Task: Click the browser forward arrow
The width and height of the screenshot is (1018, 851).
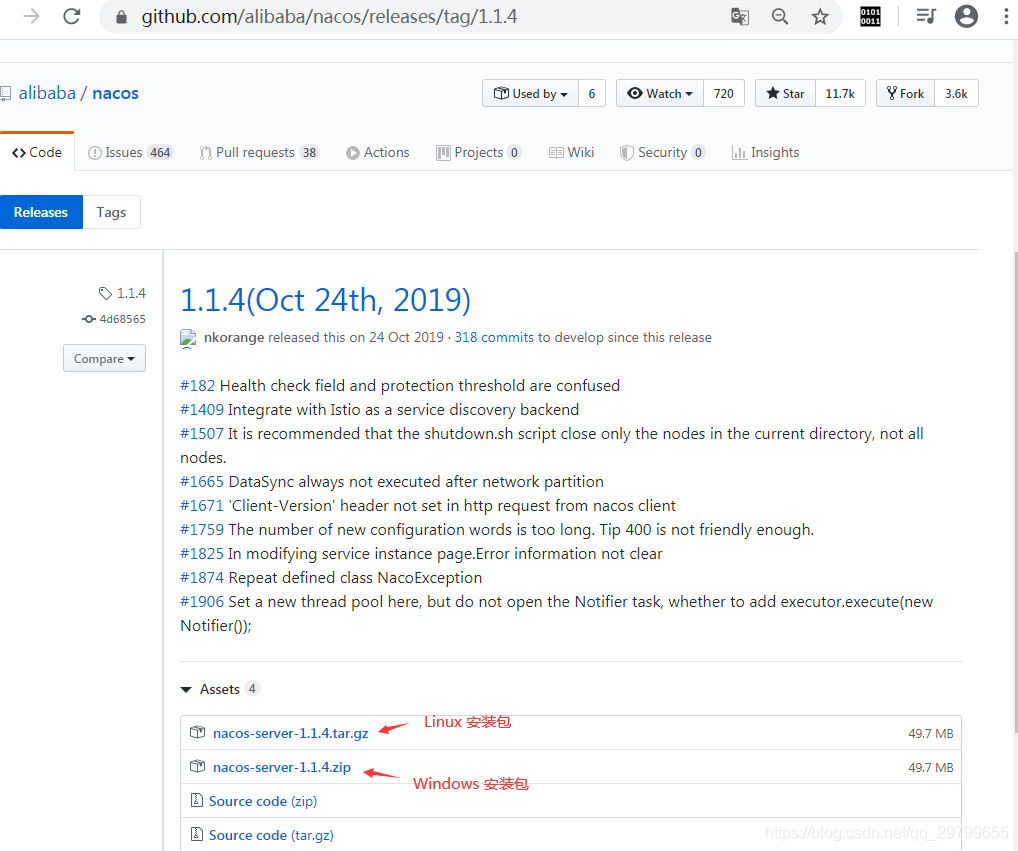Action: (x=31, y=16)
